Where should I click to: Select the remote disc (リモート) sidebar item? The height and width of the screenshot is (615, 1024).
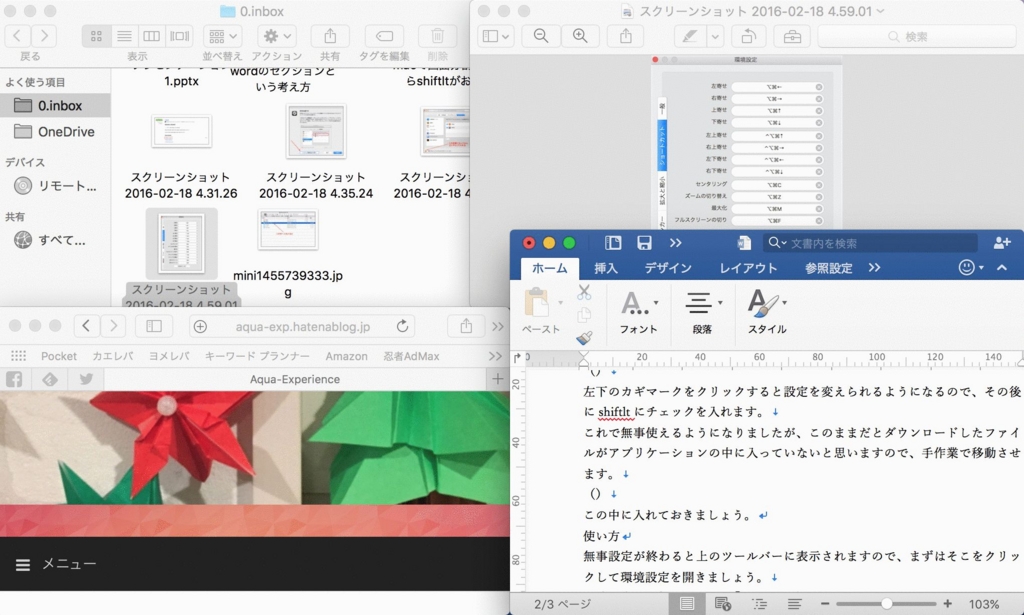[55, 186]
